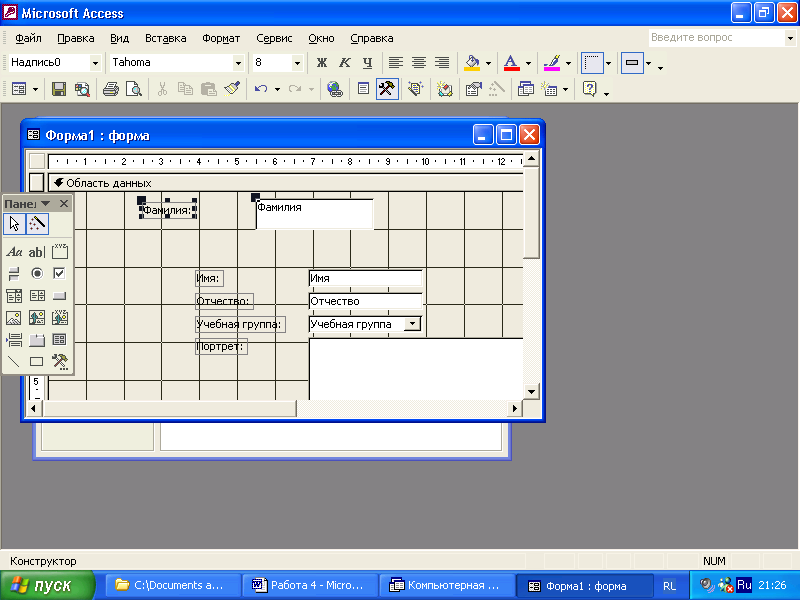Click the Paste clipboard icon
This screenshot has width=800, height=600.
pos(208,89)
